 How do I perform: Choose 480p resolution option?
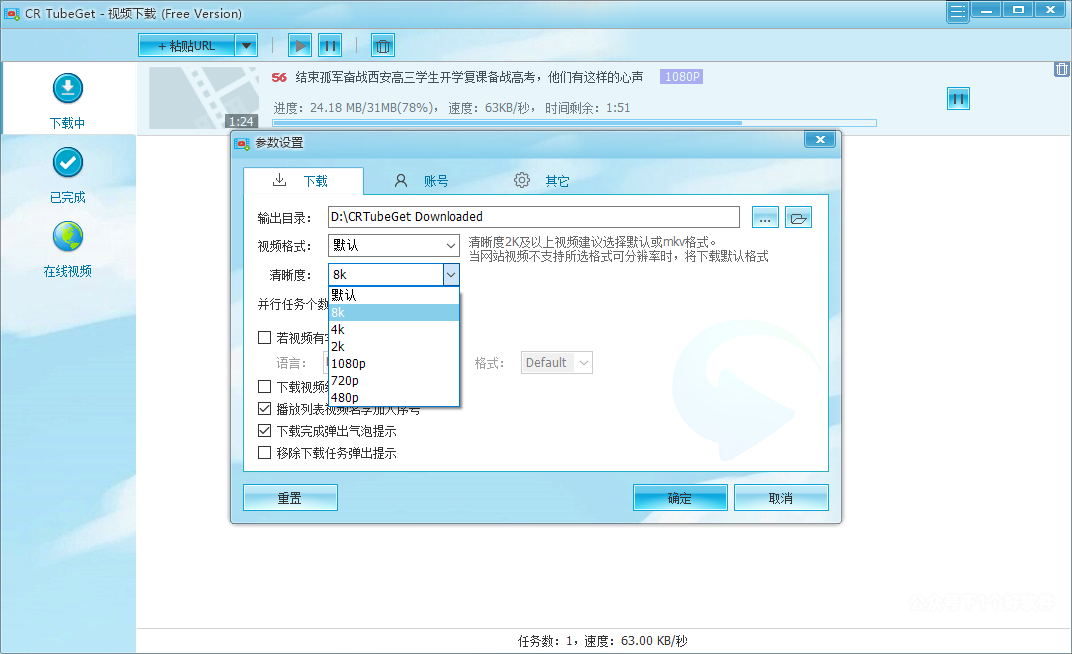click(394, 398)
